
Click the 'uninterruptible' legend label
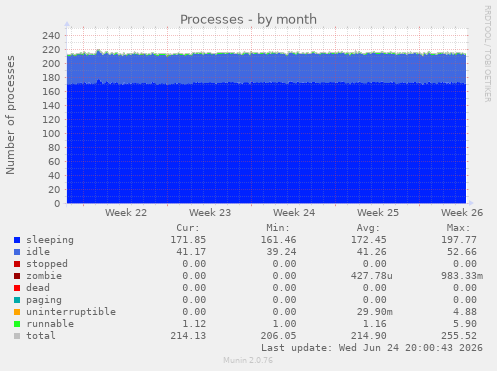pyautogui.click(x=71, y=312)
